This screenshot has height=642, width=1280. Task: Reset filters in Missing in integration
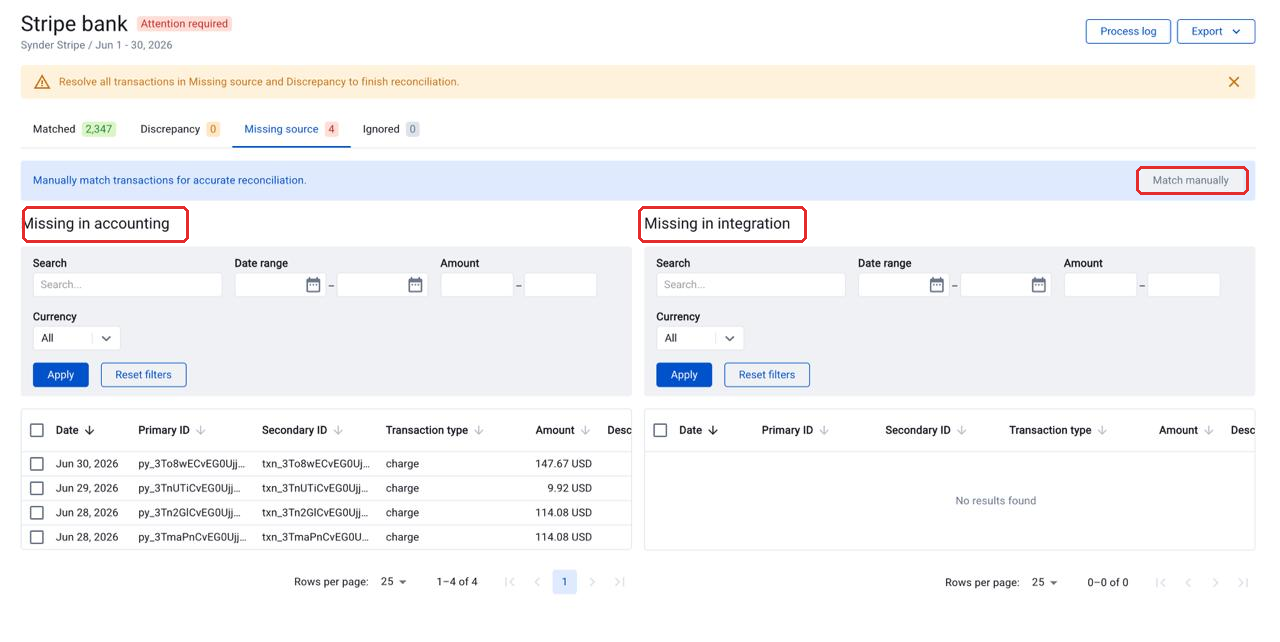click(767, 375)
